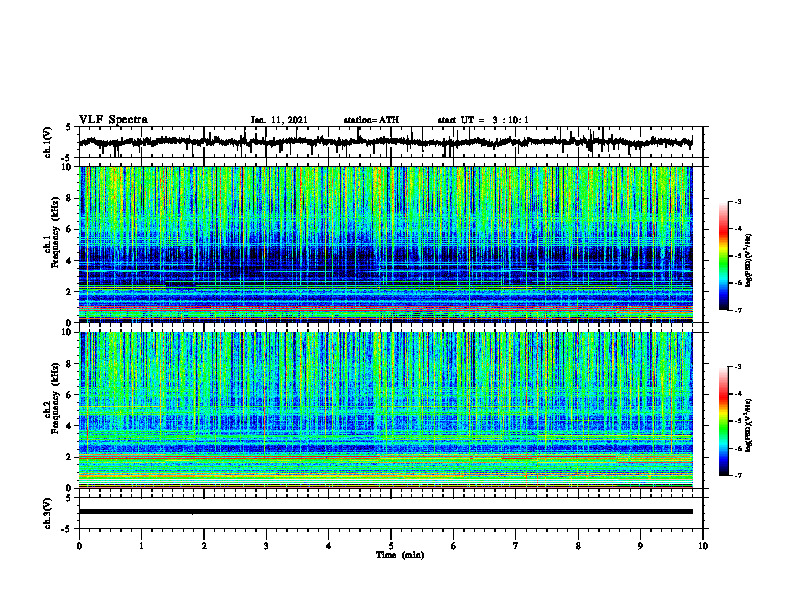Click the "Time (min)" axis title
The height and width of the screenshot is (612, 792).
click(x=400, y=555)
